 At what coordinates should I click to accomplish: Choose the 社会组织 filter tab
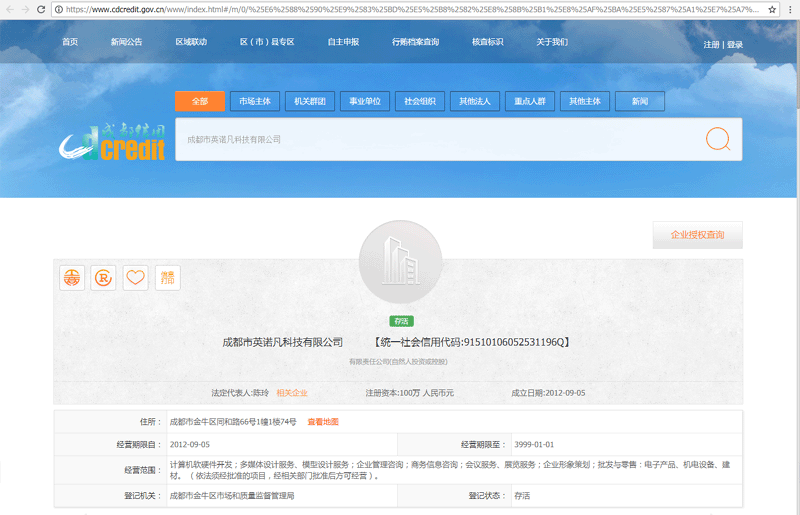pyautogui.click(x=419, y=101)
